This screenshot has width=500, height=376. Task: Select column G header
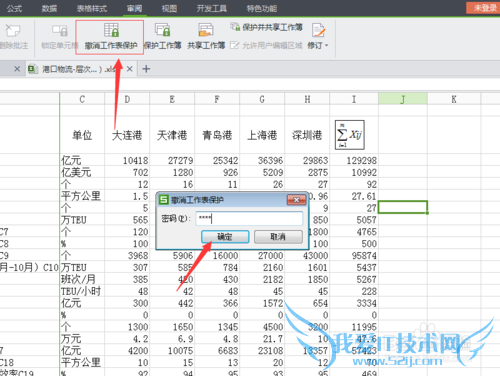tap(262, 99)
